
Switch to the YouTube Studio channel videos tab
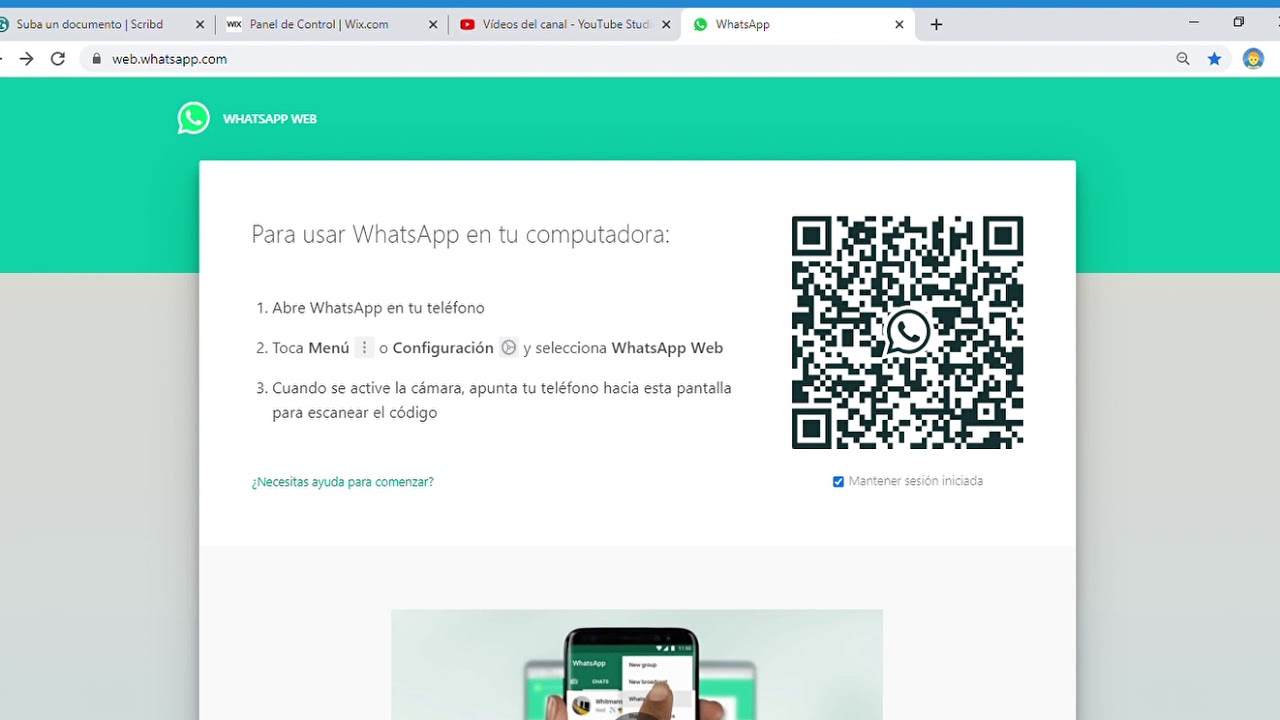(x=564, y=24)
